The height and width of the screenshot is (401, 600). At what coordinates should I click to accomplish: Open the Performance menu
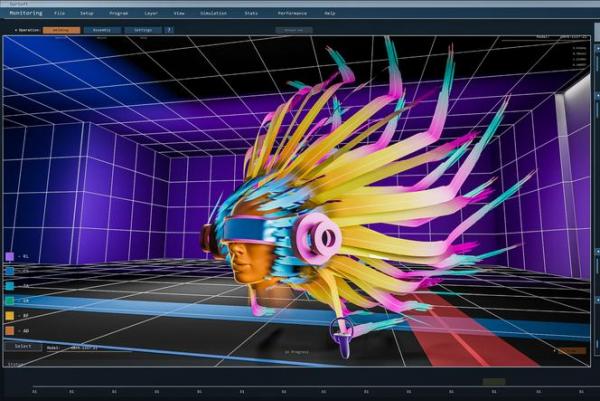point(292,14)
